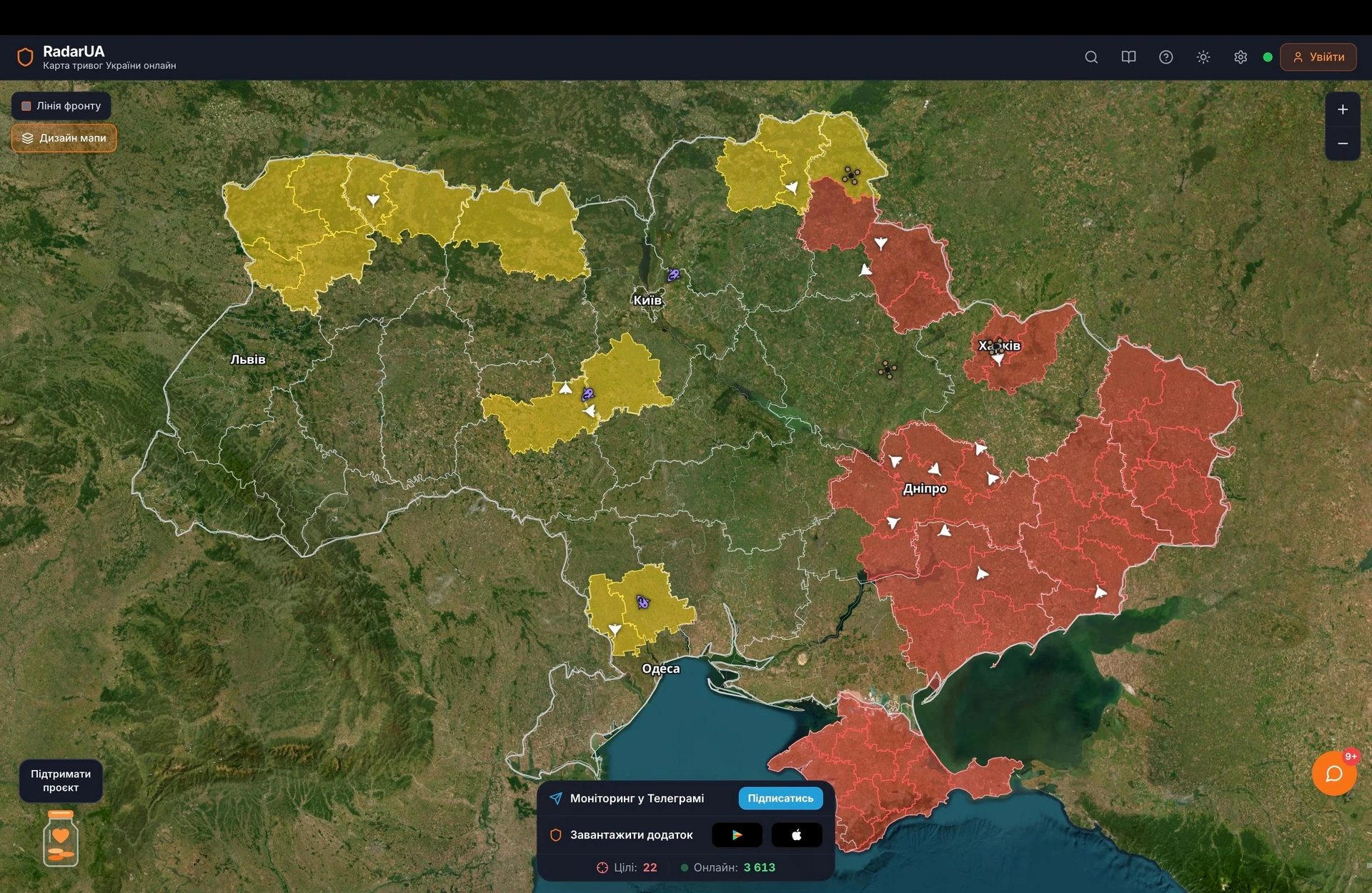1372x893 pixels.
Task: Select the missile marker northeast of Київ
Action: 673,275
